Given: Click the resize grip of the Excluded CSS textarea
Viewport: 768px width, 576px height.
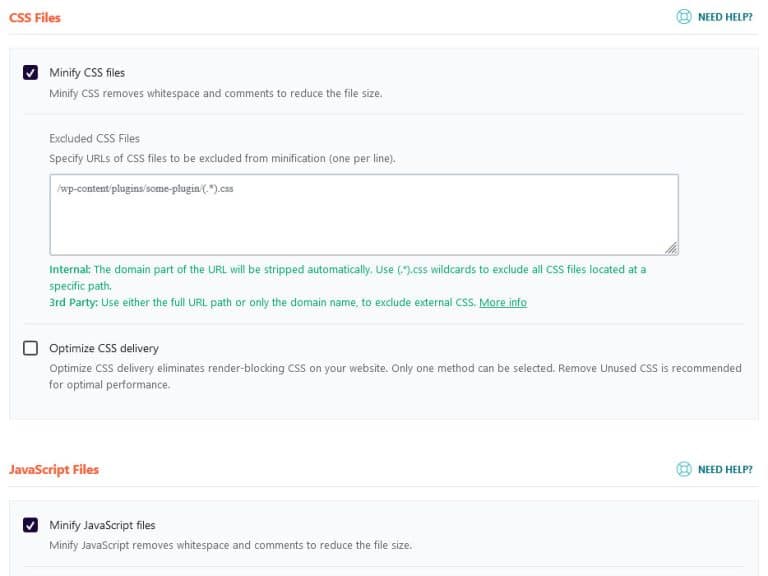Looking at the screenshot, I should point(671,248).
